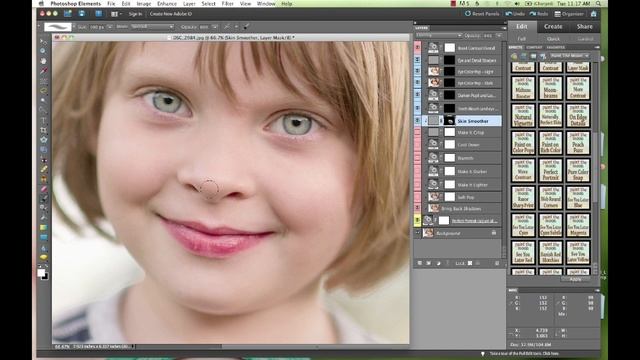Show the Warmth layer
640x360 pixels.
(418, 158)
